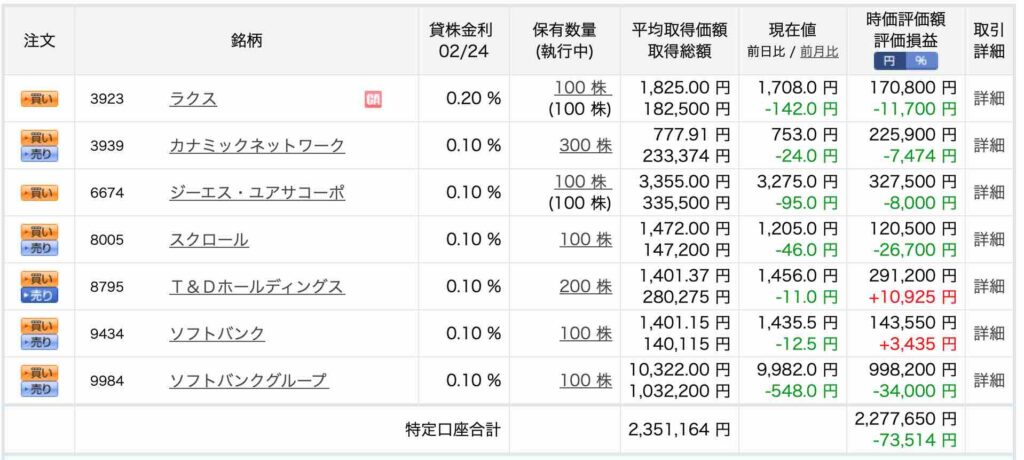1024x460 pixels.
Task: Click the 買い button for スクロール
Action: tap(40, 232)
